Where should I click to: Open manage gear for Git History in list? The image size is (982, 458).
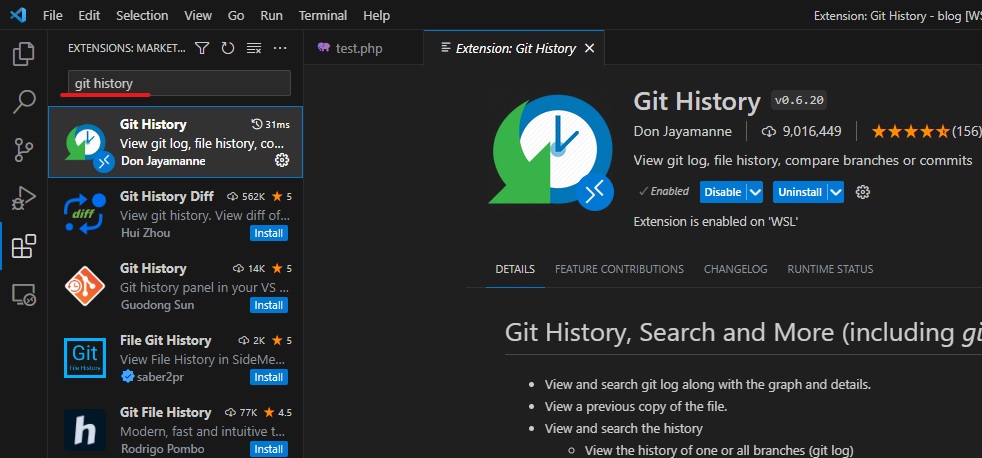coord(282,160)
